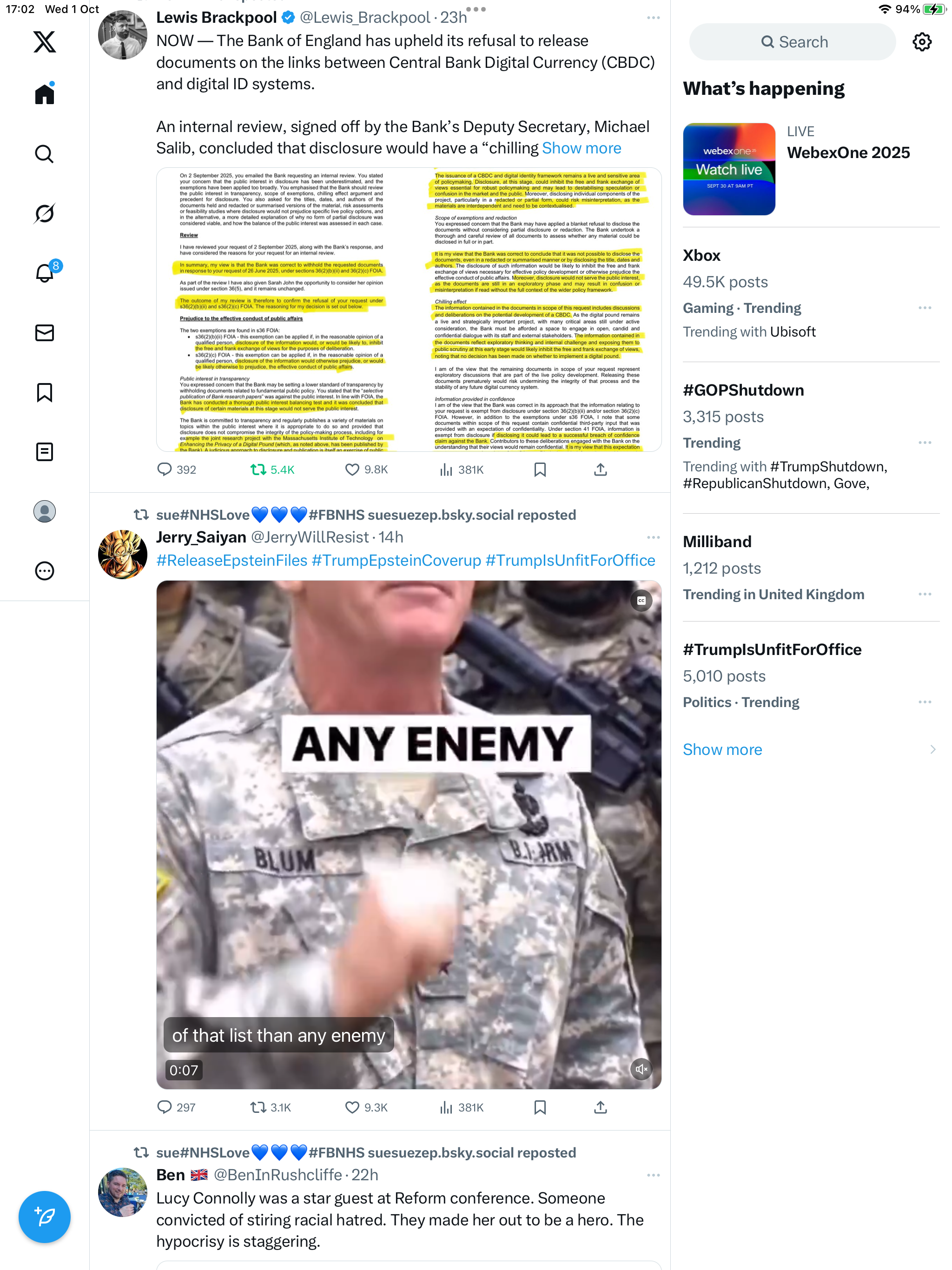Compose a new post
Image resolution: width=952 pixels, height=1270 pixels.
(44, 1217)
